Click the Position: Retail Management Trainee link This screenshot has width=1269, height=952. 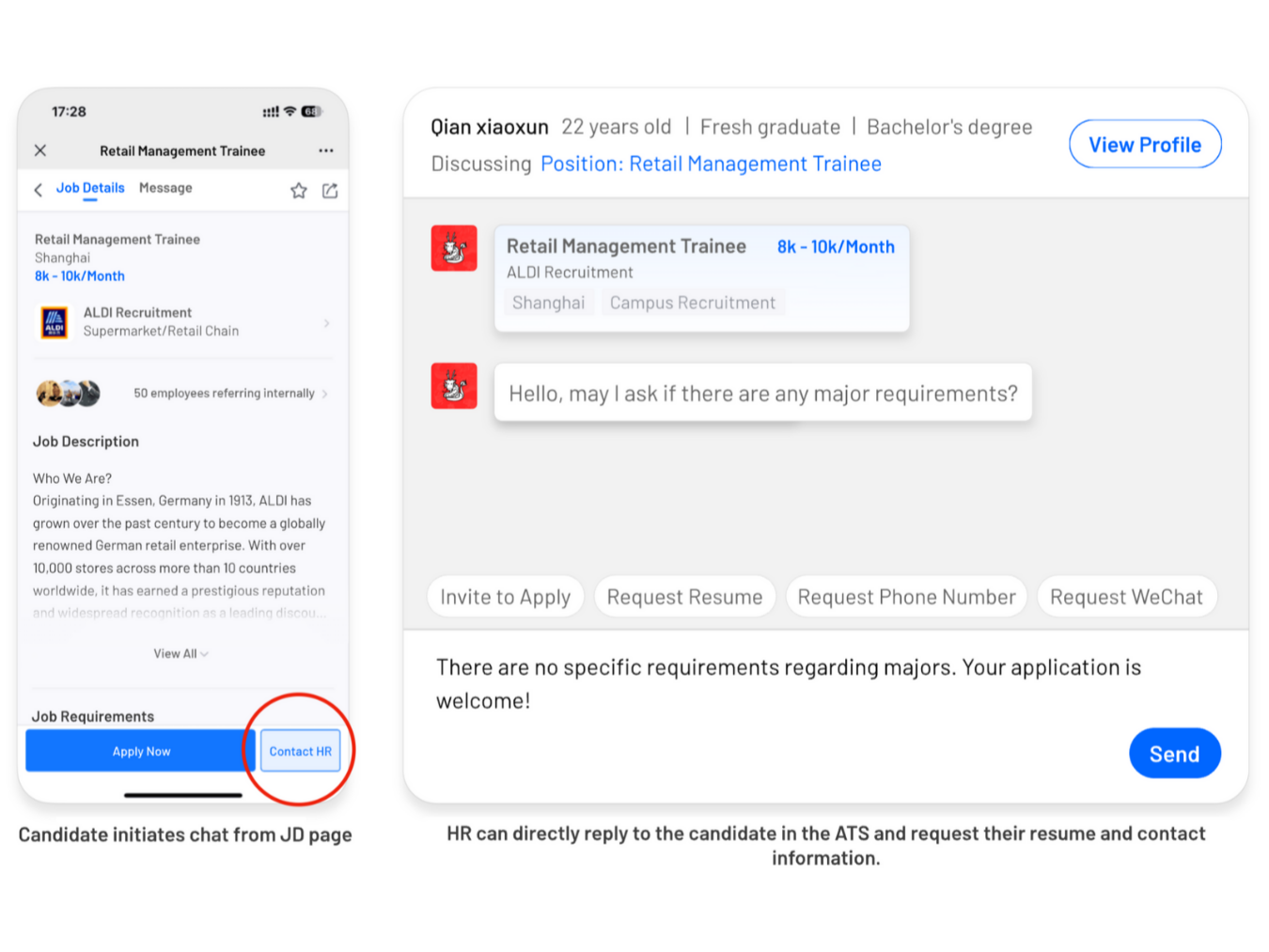711,164
